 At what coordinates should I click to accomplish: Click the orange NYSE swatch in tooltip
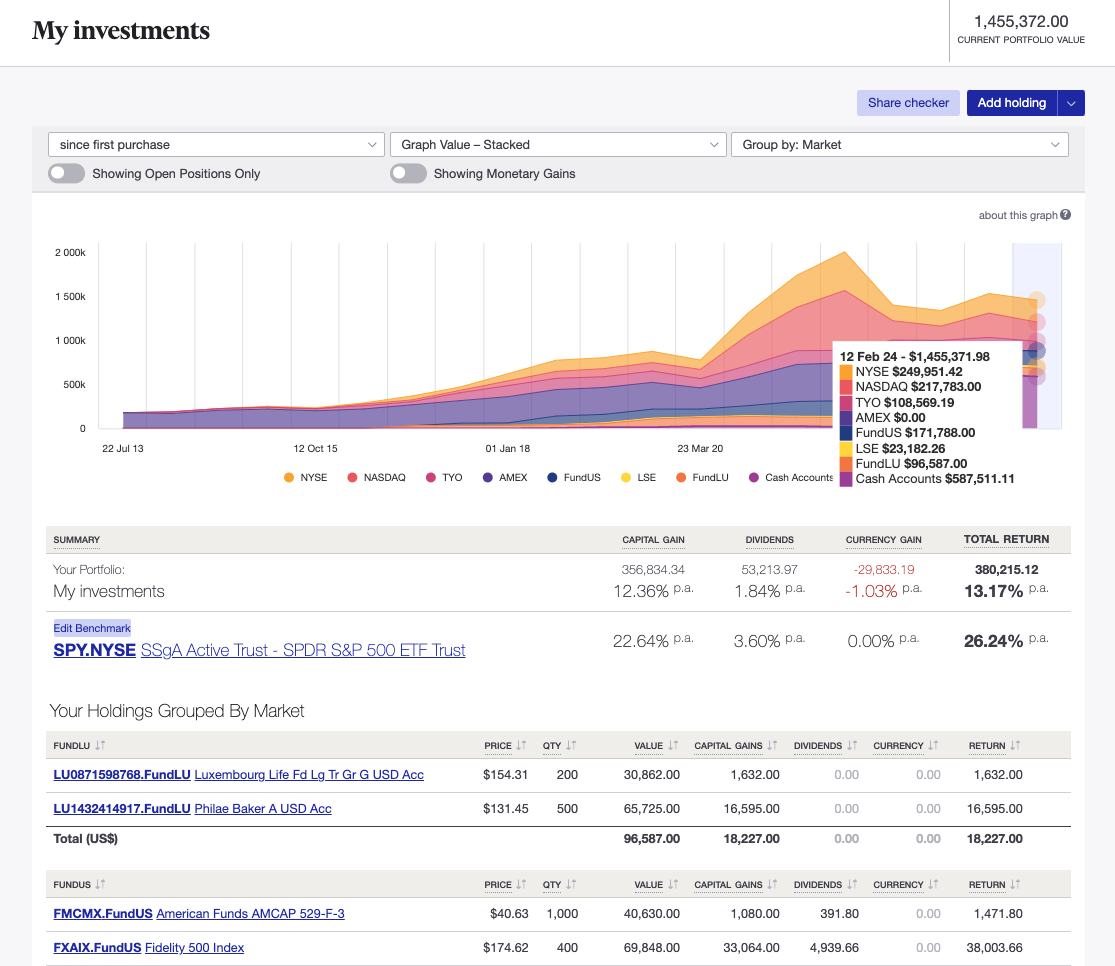tap(846, 371)
